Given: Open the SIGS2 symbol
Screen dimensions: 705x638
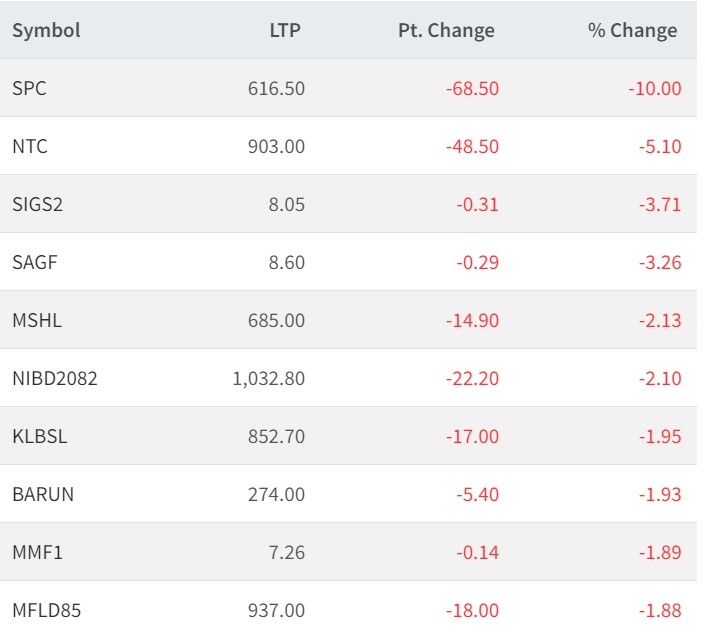Looking at the screenshot, I should [x=38, y=204].
